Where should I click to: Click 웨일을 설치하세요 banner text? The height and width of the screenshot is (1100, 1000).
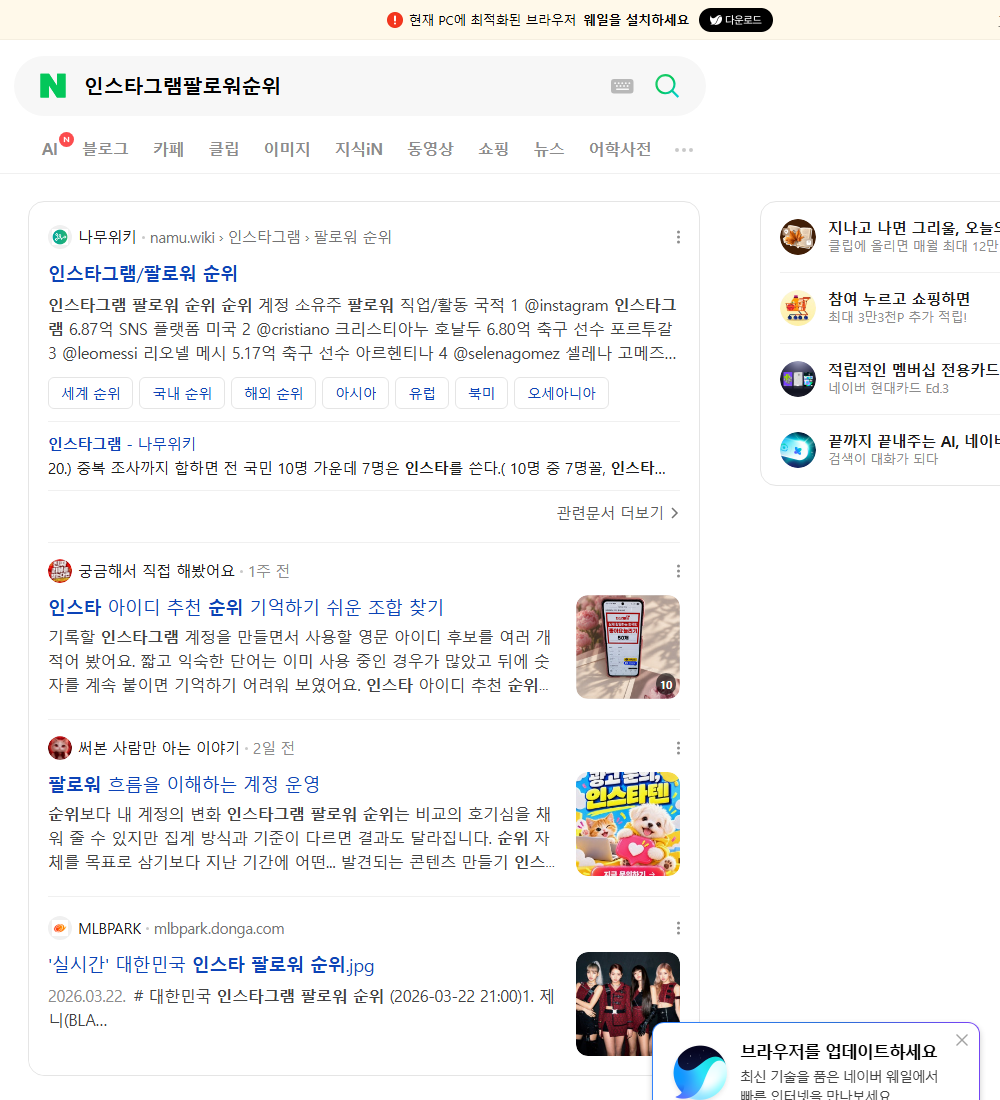click(x=636, y=20)
